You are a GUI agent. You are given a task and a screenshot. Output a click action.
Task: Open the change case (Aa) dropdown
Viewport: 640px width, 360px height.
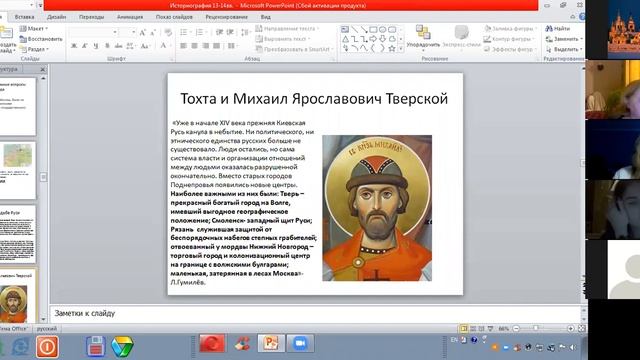[x=145, y=46]
